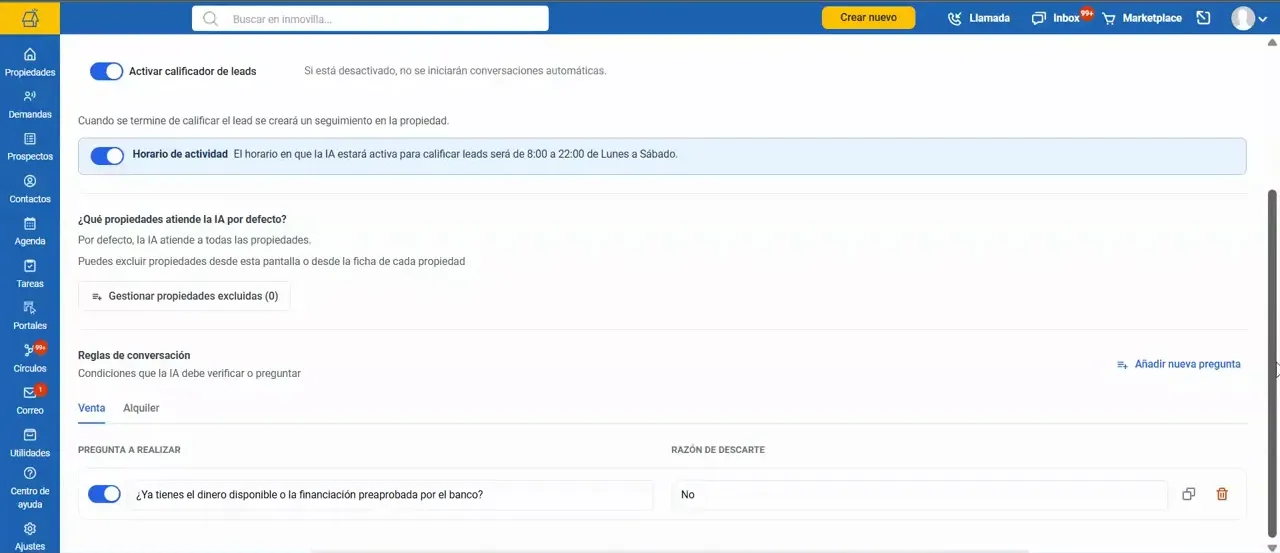Open Correo mail section
This screenshot has width=1280, height=553.
pos(30,400)
